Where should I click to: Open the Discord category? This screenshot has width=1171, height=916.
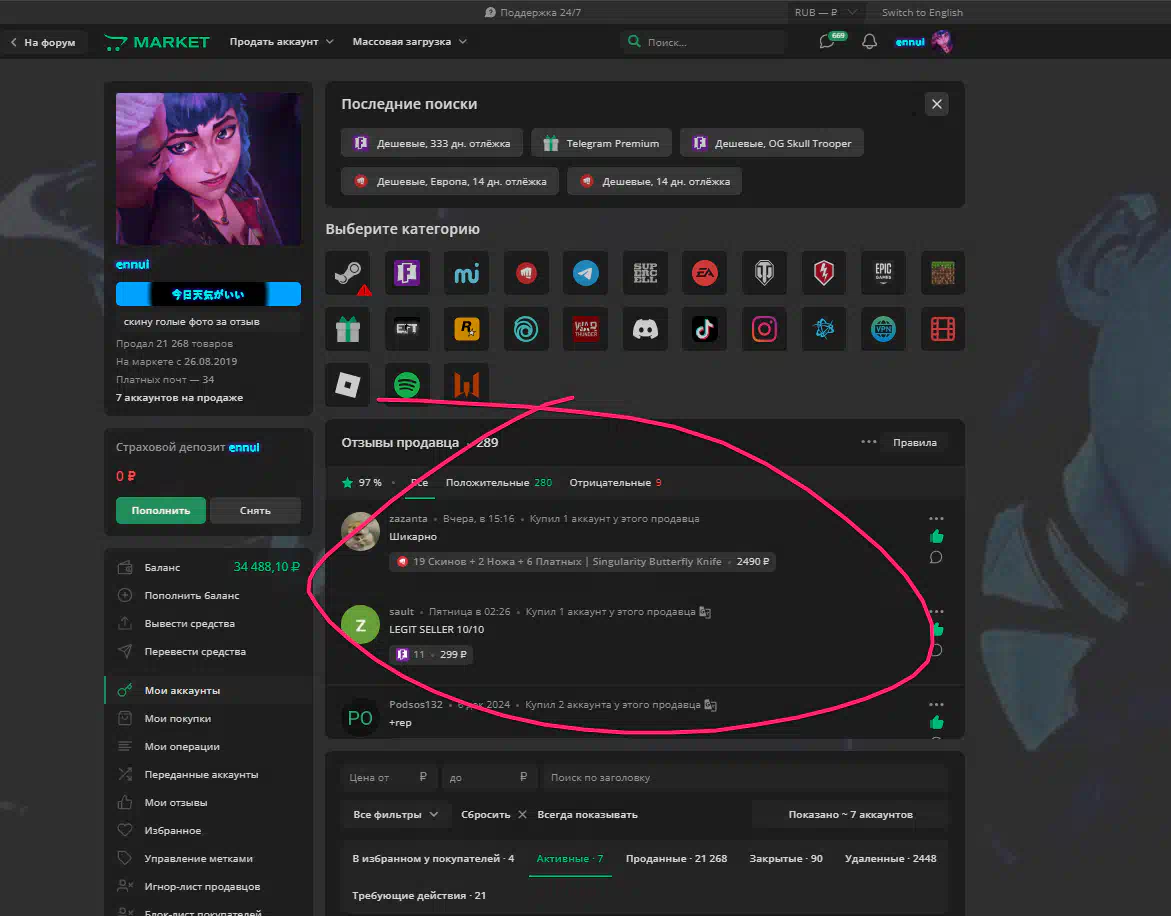645,329
